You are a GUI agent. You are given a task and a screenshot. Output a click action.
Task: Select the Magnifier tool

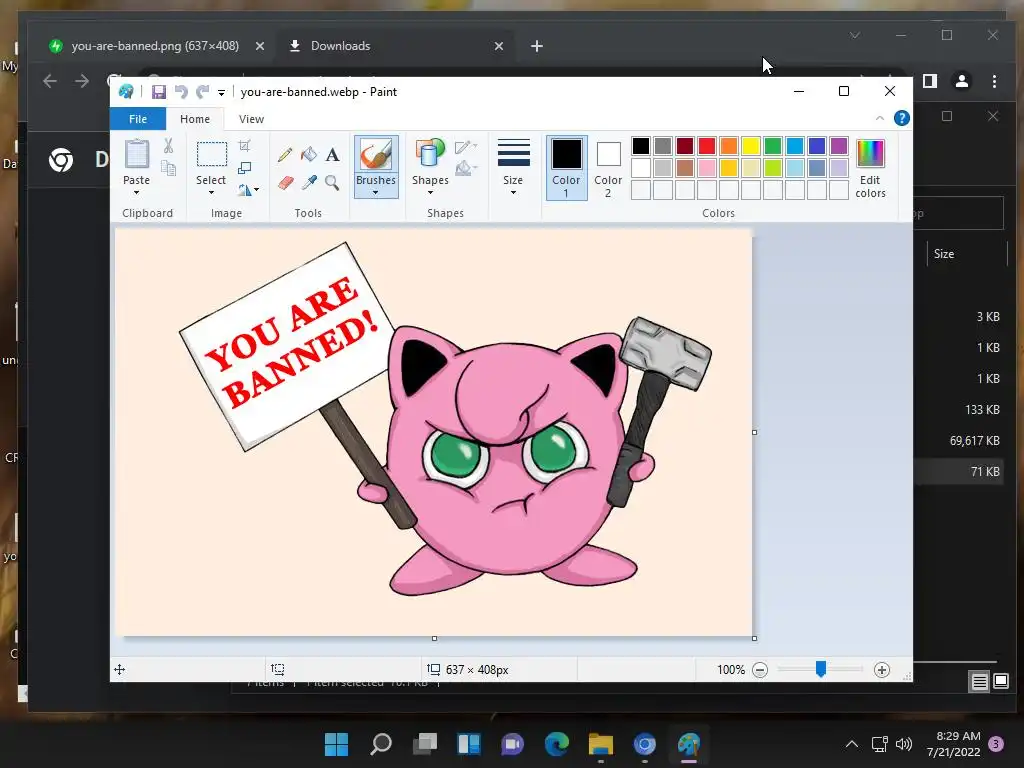pos(332,183)
